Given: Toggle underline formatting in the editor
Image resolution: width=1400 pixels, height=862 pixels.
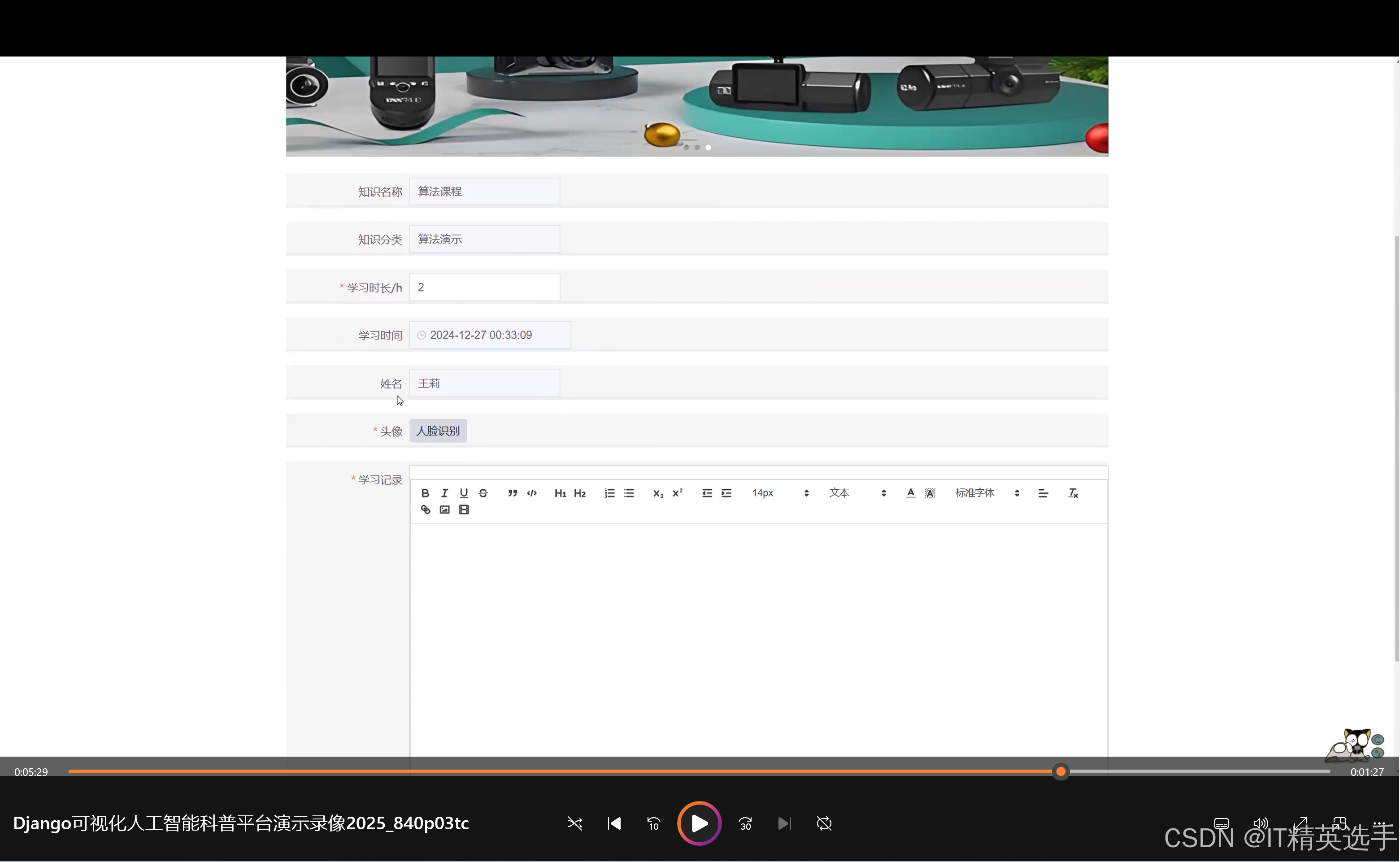Looking at the screenshot, I should 464,493.
